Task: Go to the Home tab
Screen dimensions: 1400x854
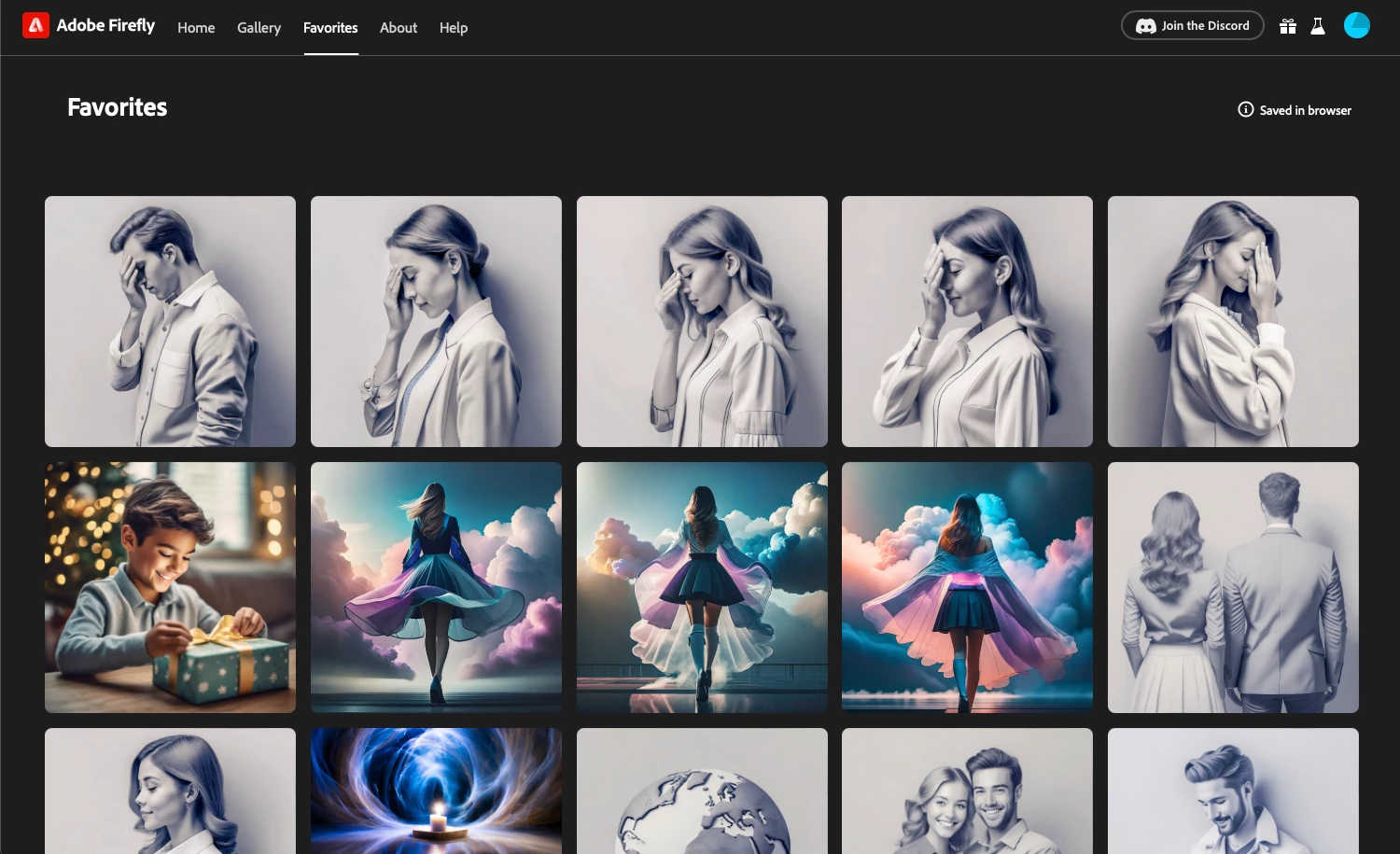Action: pyautogui.click(x=196, y=28)
